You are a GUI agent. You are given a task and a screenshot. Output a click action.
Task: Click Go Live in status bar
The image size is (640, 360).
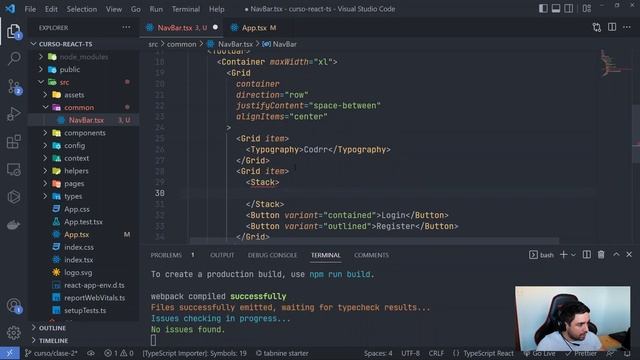click(x=540, y=353)
